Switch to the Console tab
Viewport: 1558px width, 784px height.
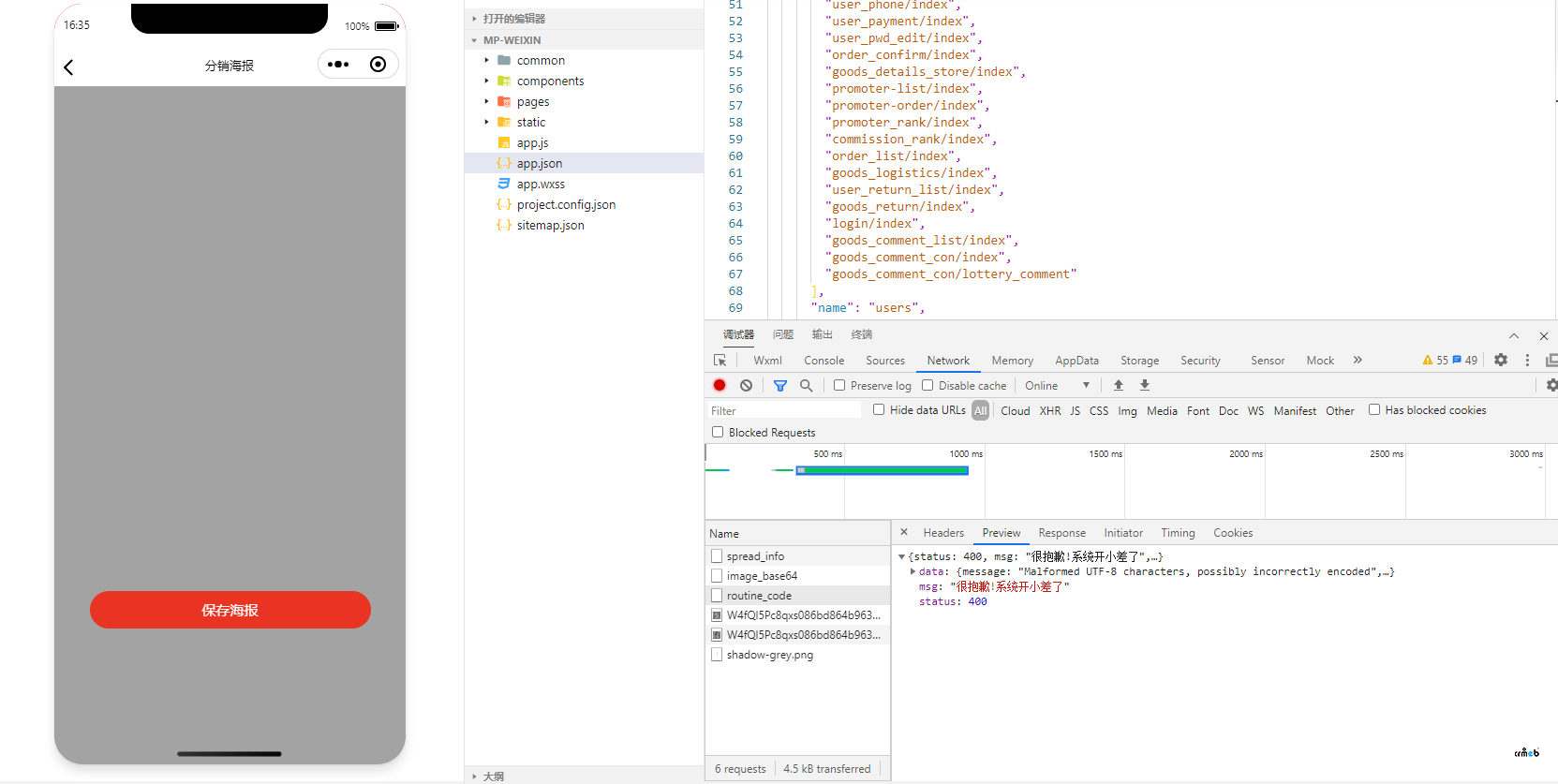coord(824,360)
